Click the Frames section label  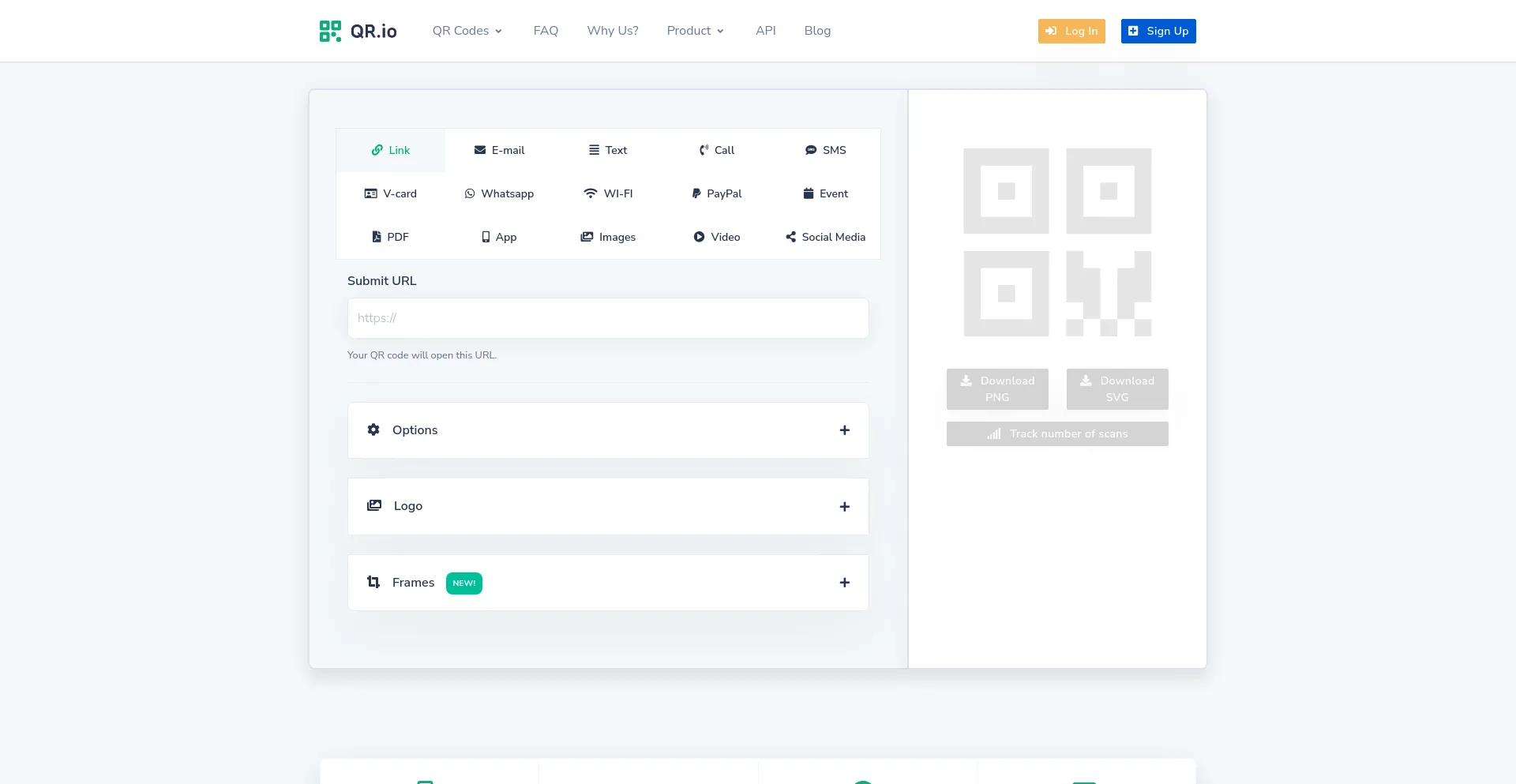(413, 582)
